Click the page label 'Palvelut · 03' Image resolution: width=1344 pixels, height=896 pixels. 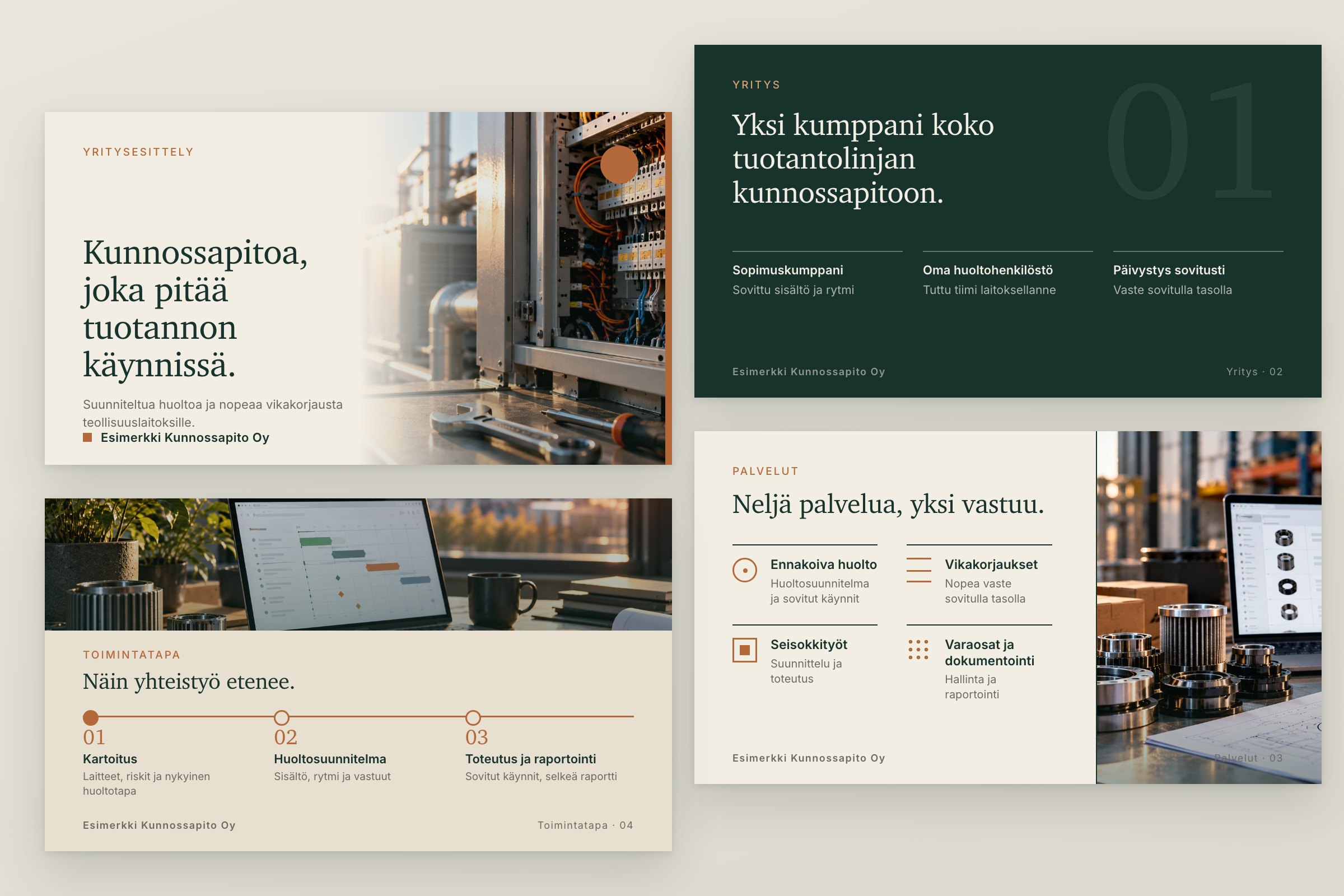pyautogui.click(x=1249, y=758)
